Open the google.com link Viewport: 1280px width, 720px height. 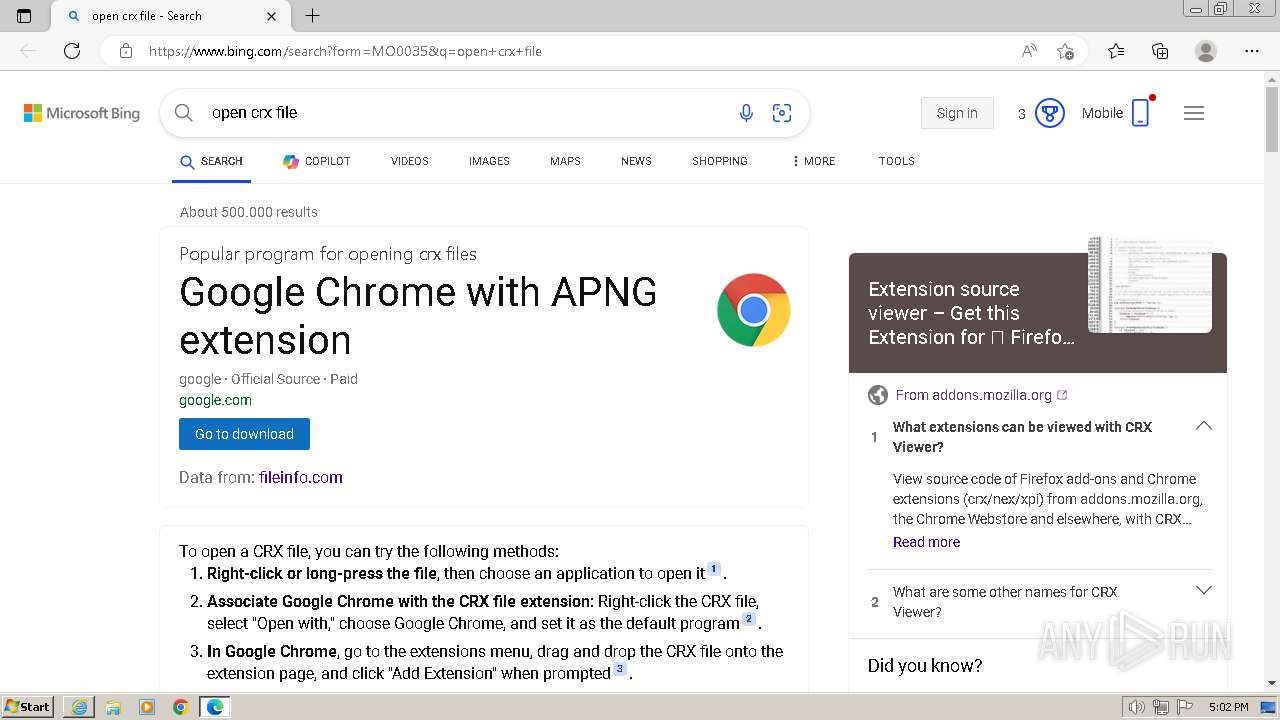(x=215, y=400)
